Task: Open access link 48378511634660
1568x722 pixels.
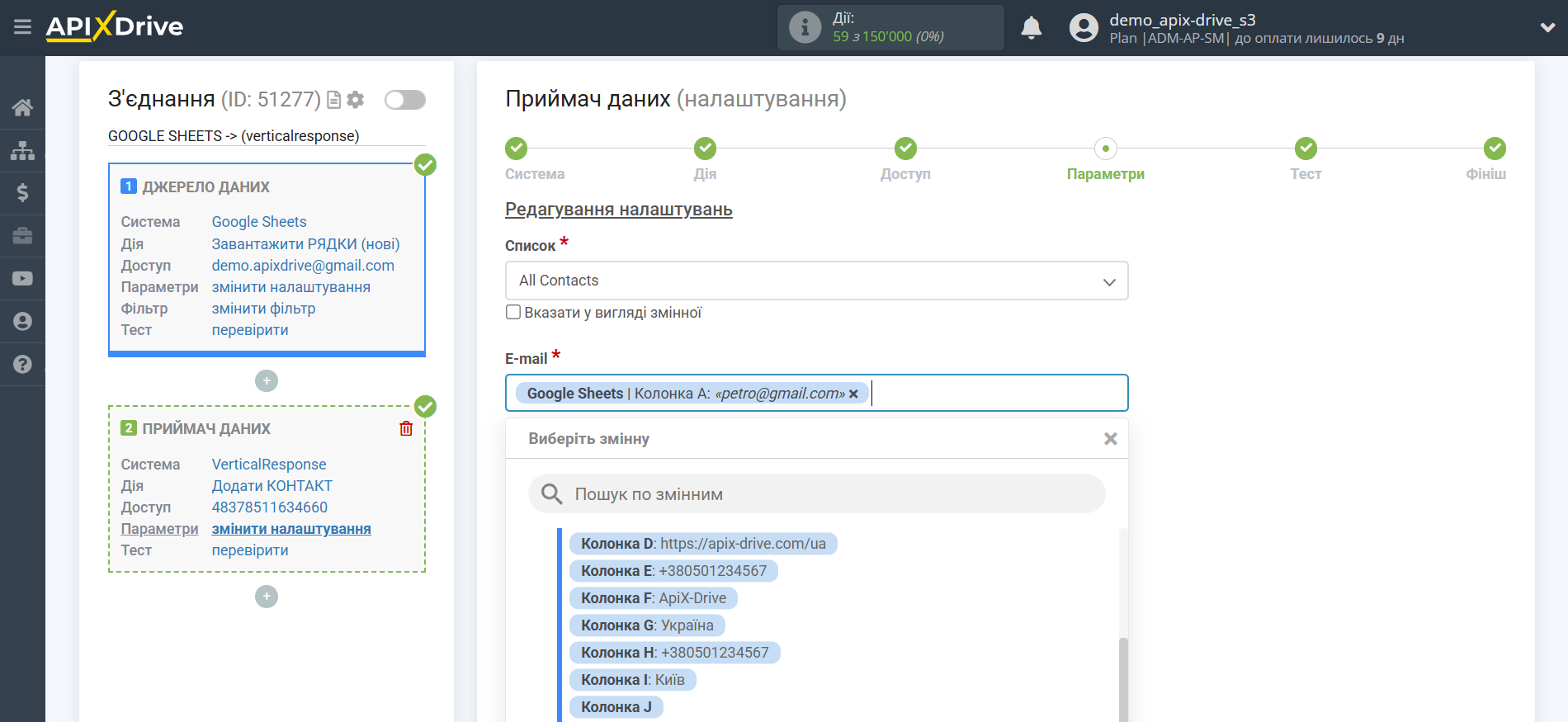Action: click(269, 507)
